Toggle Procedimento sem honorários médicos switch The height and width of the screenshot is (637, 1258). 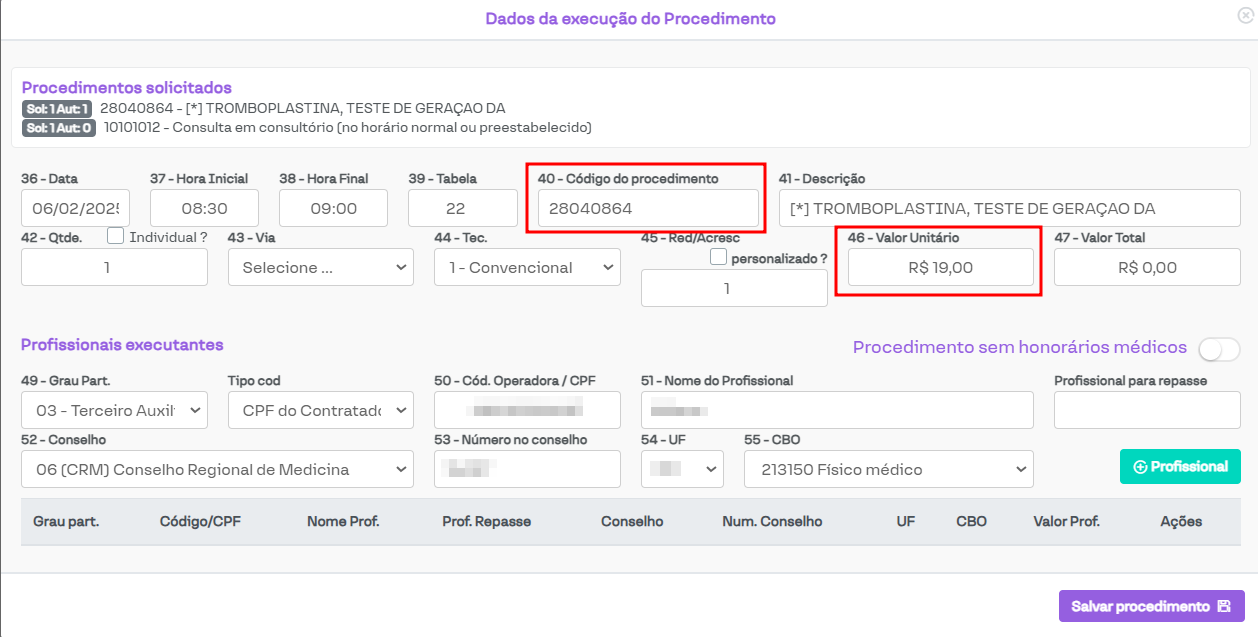tap(1219, 349)
